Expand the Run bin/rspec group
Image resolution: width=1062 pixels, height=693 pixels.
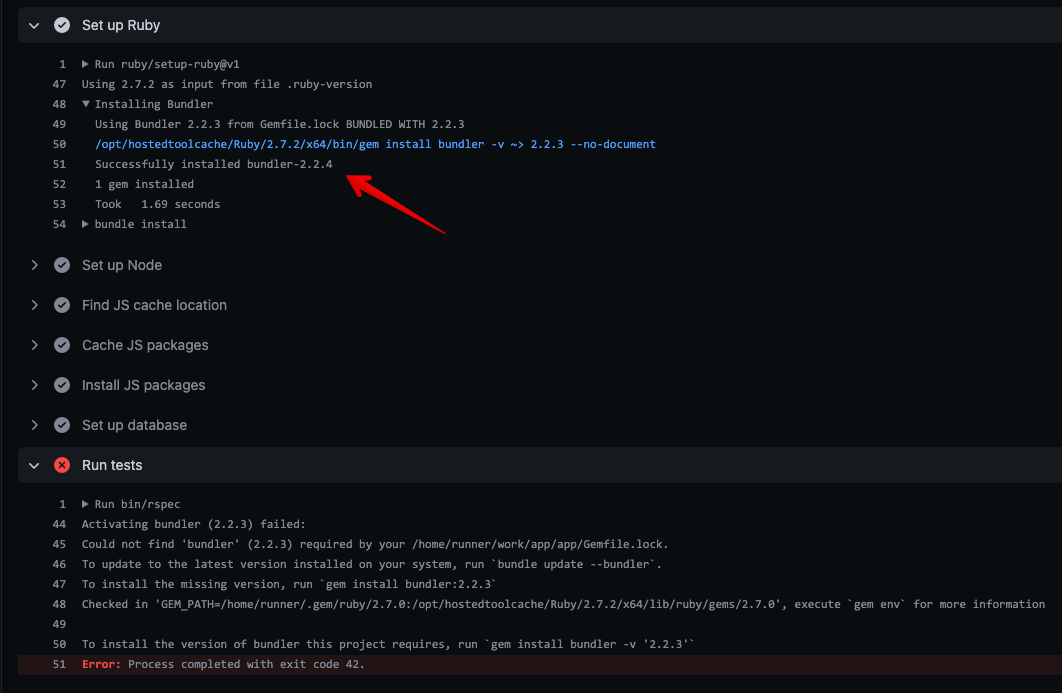[x=85, y=504]
